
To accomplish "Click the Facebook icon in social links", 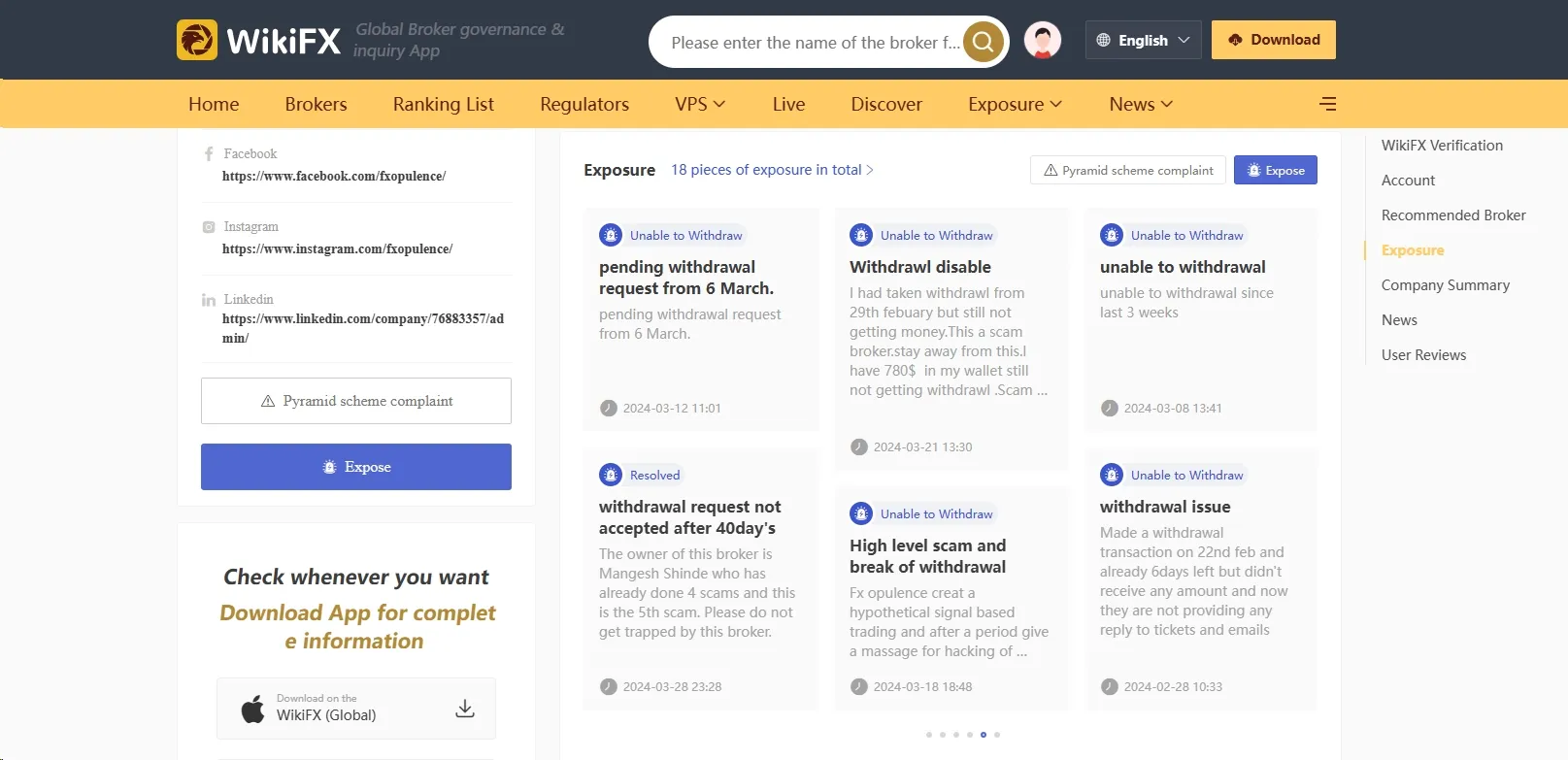I will [209, 154].
